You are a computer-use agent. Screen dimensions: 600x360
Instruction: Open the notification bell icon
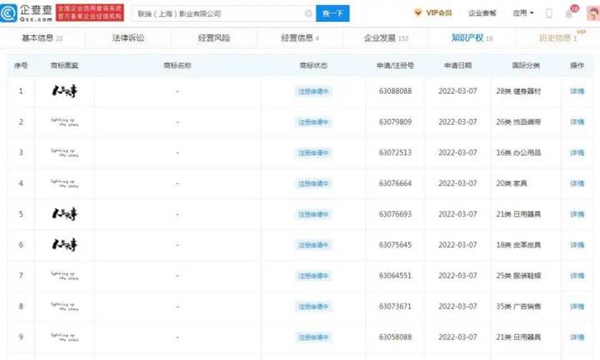569,14
